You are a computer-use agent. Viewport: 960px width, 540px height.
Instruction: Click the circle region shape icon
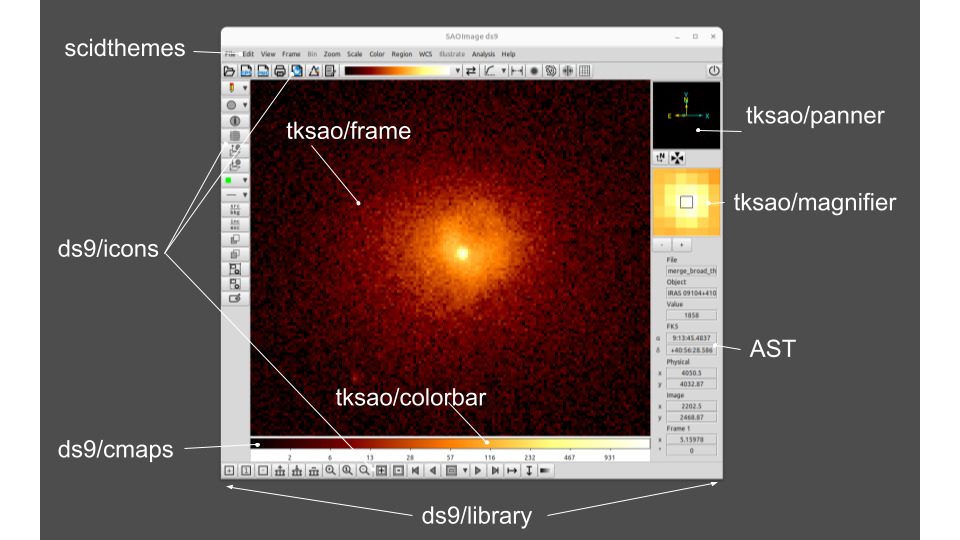231,105
